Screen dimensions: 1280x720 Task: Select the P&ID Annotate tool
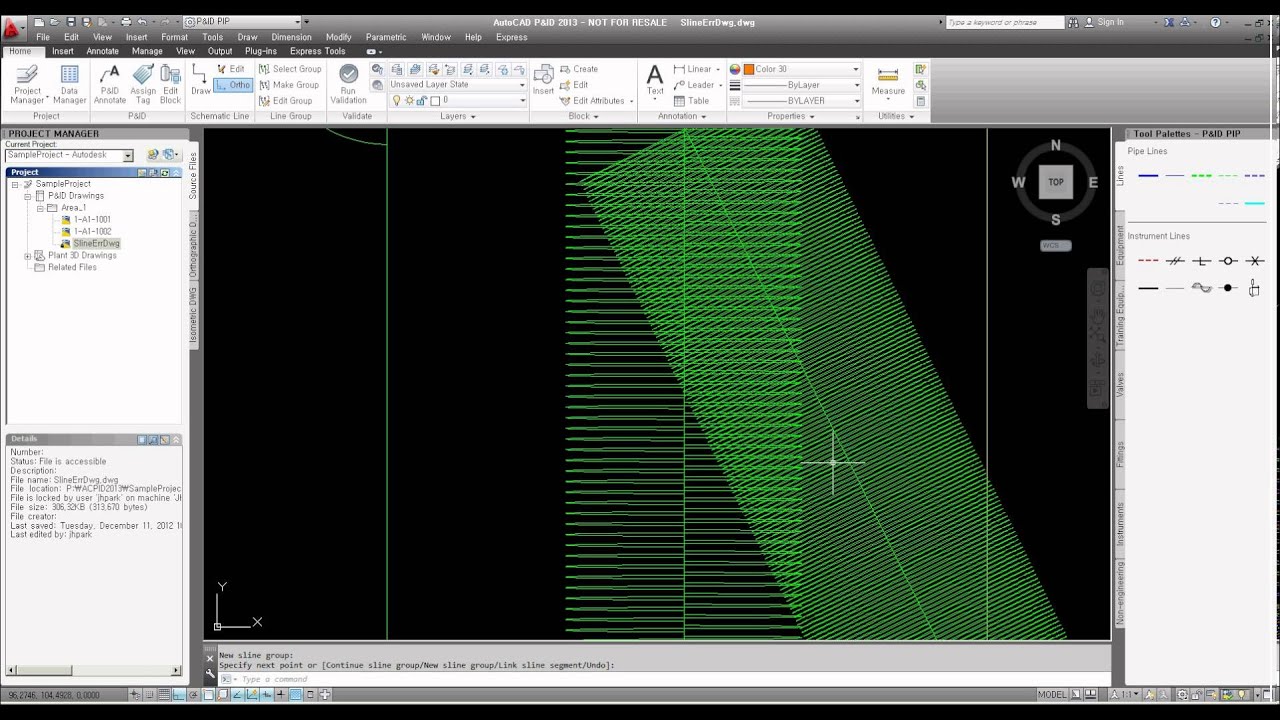point(110,84)
